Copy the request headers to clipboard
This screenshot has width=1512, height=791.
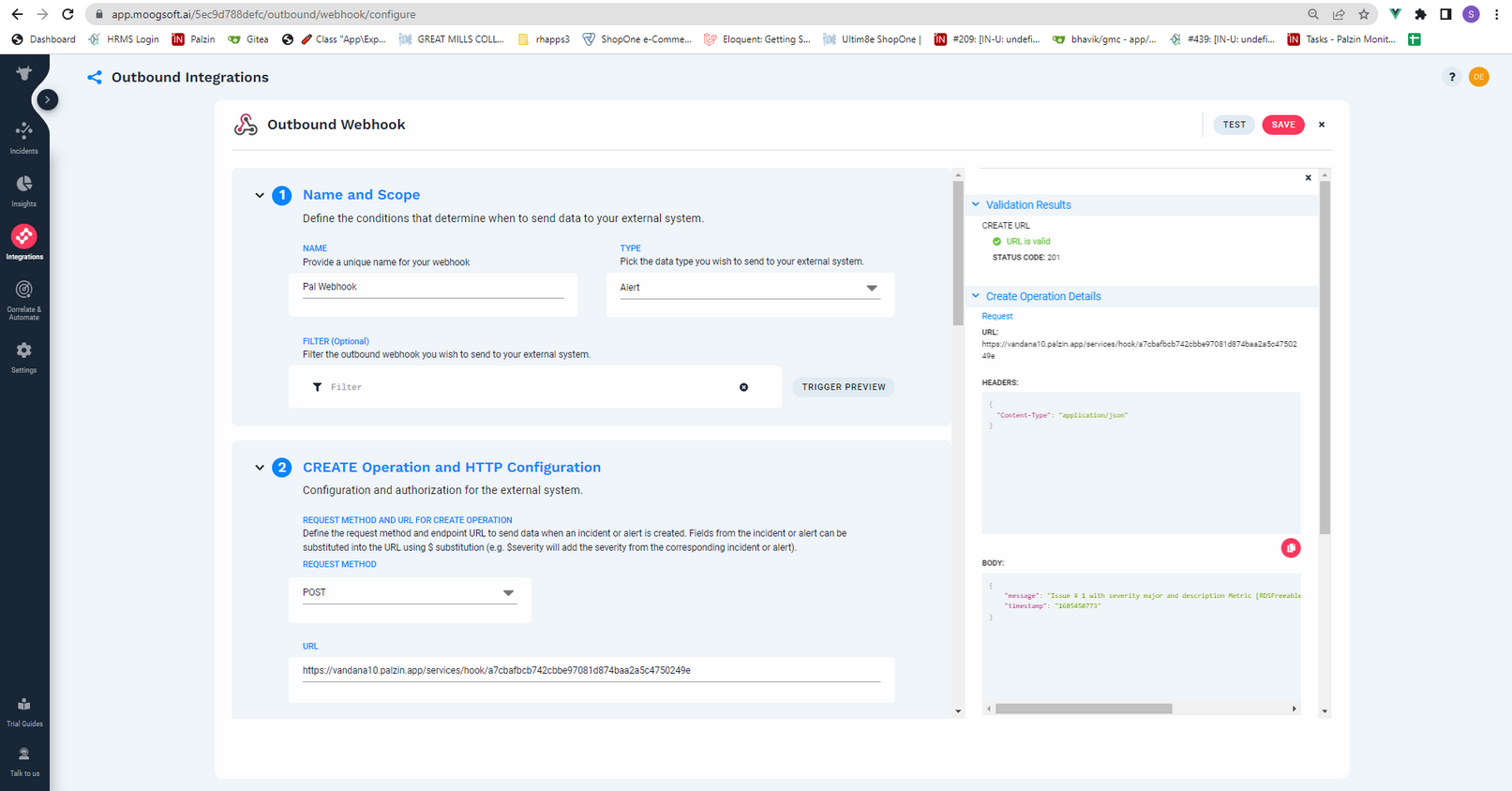1291,548
